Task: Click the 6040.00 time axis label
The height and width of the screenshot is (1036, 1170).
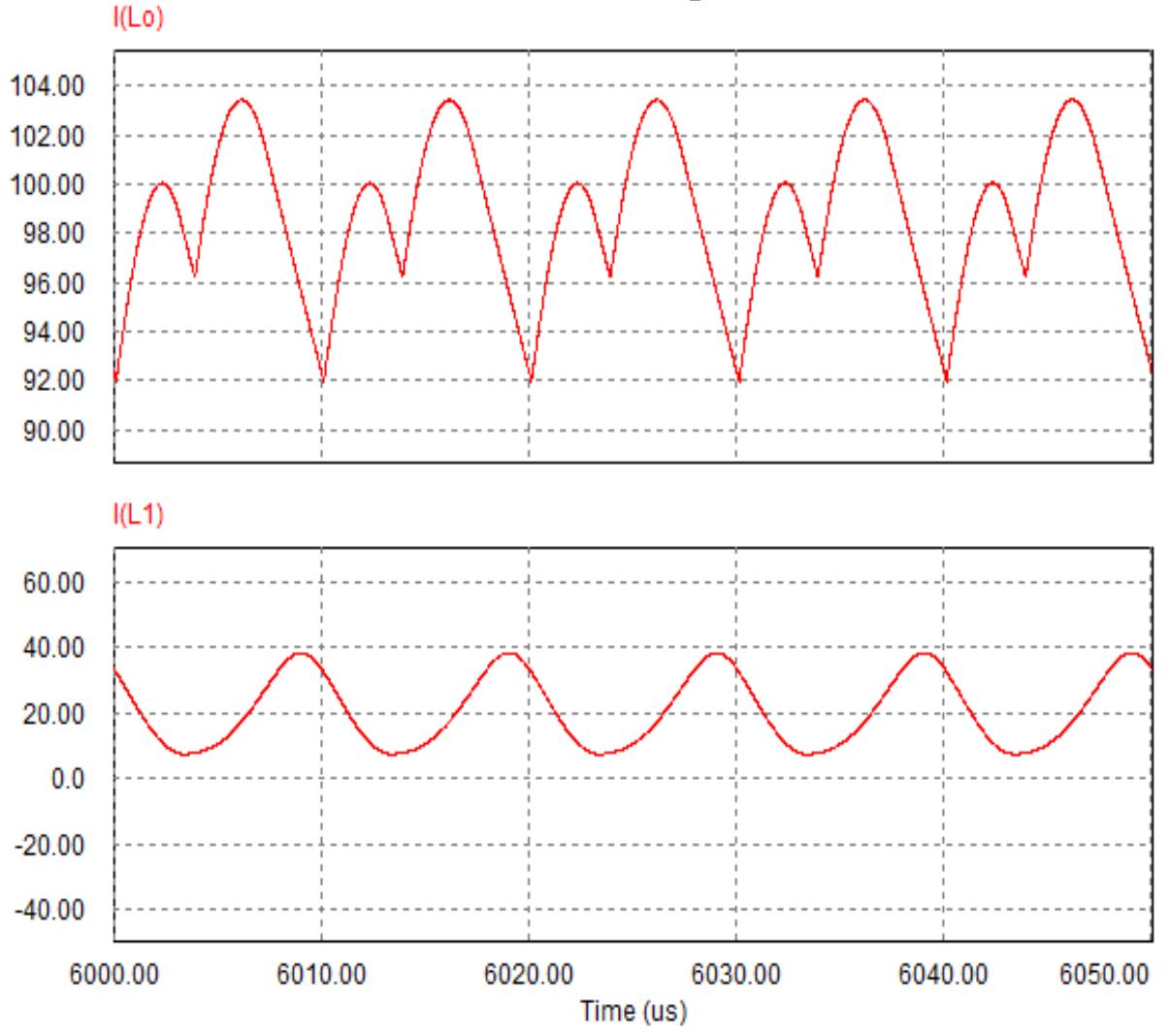Action: pos(945,974)
